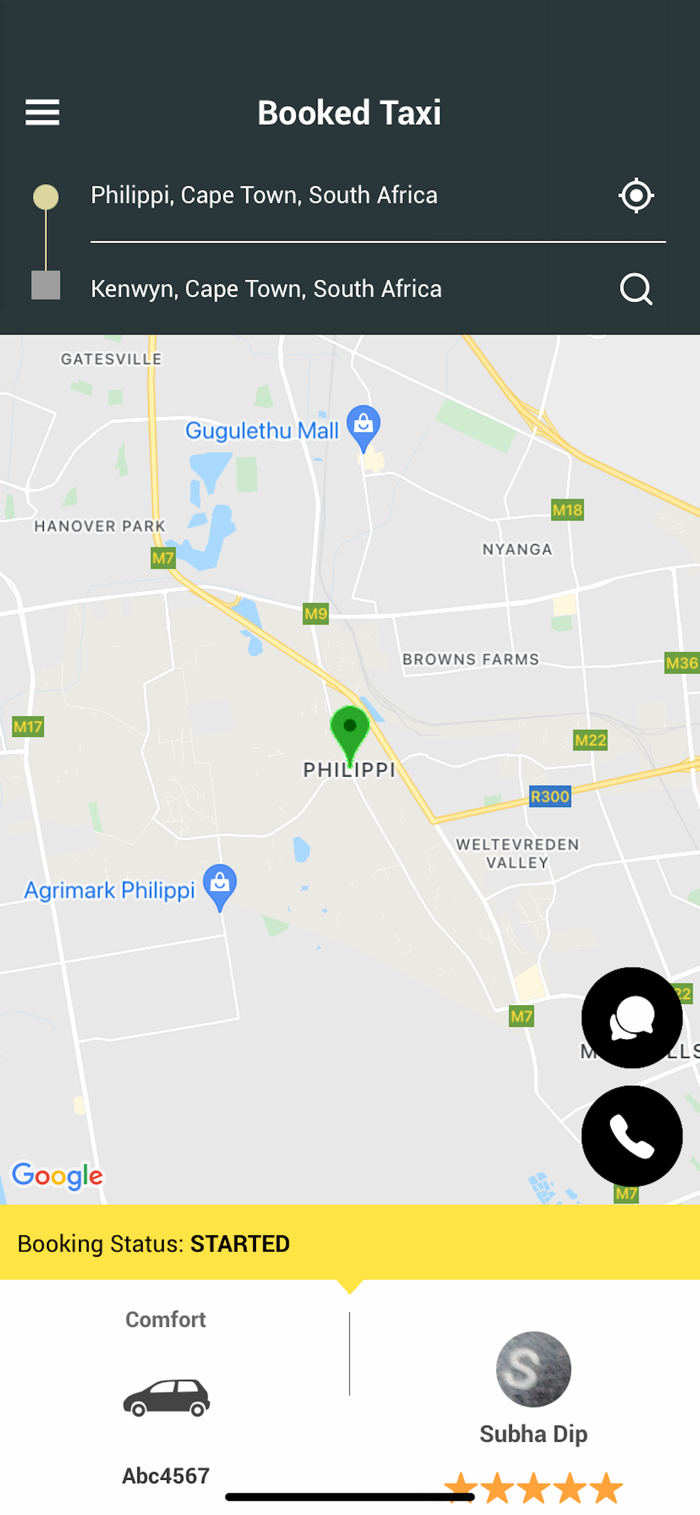
Task: Open driver Subha Dip's profile photo
Action: pos(534,1369)
